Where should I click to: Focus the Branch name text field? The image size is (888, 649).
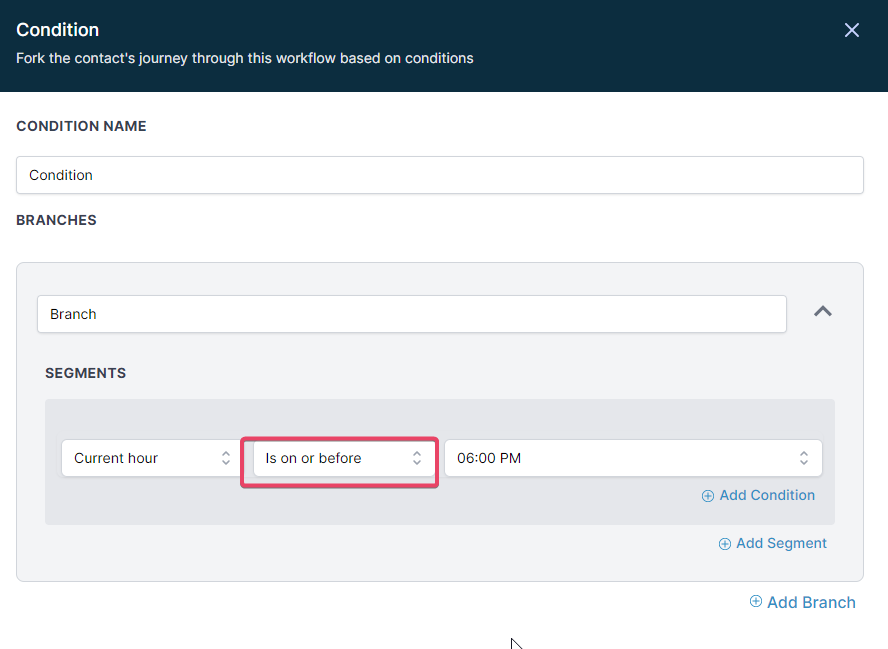tap(411, 314)
